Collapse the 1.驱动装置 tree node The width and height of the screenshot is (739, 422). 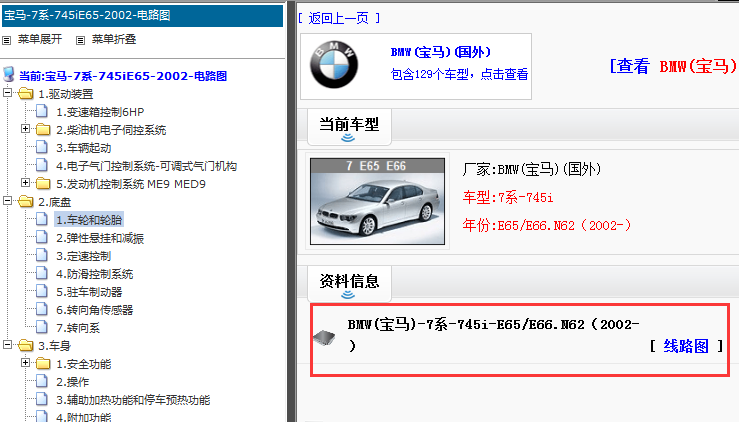coord(8,93)
